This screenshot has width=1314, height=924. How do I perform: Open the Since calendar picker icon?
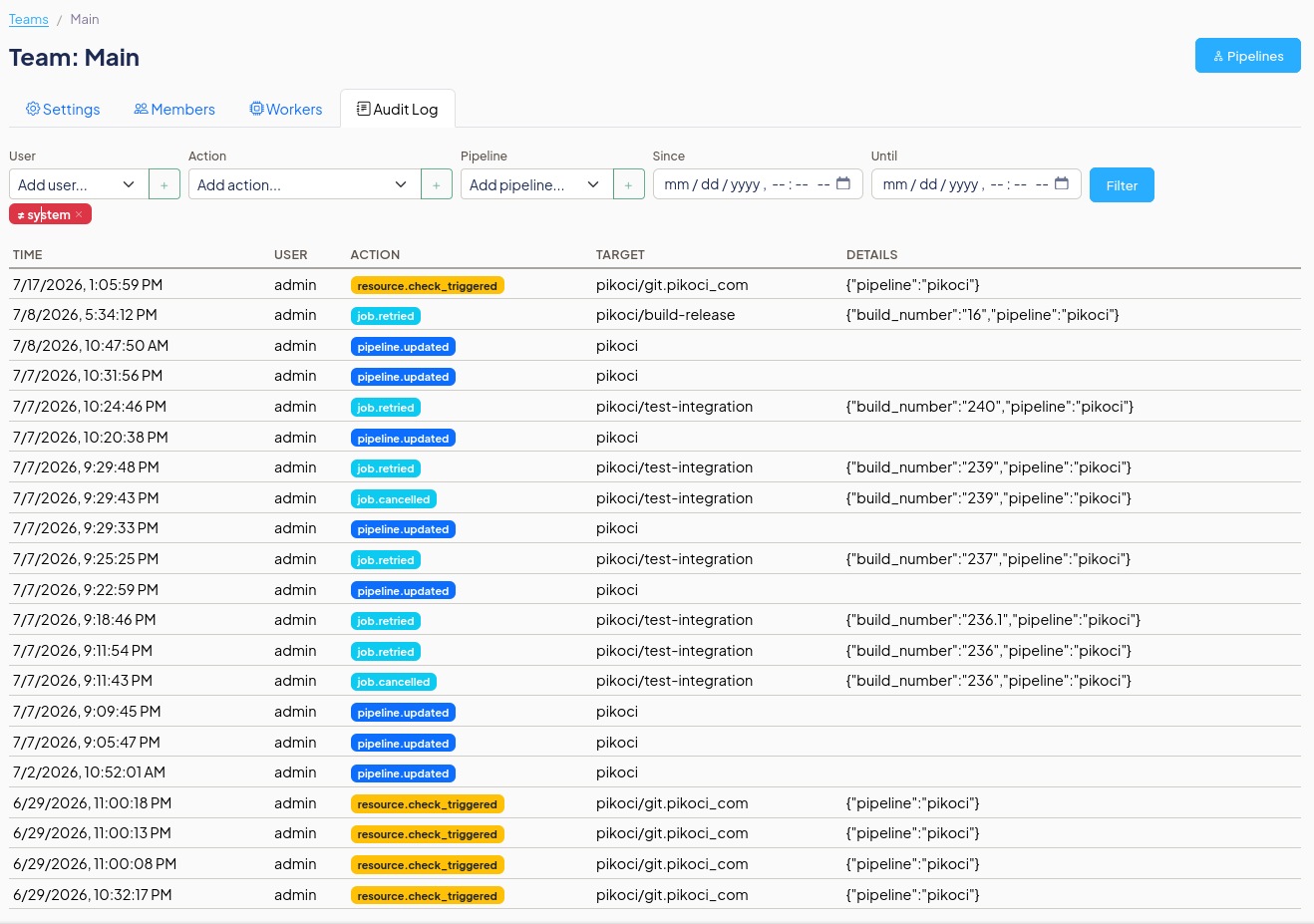coord(843,183)
